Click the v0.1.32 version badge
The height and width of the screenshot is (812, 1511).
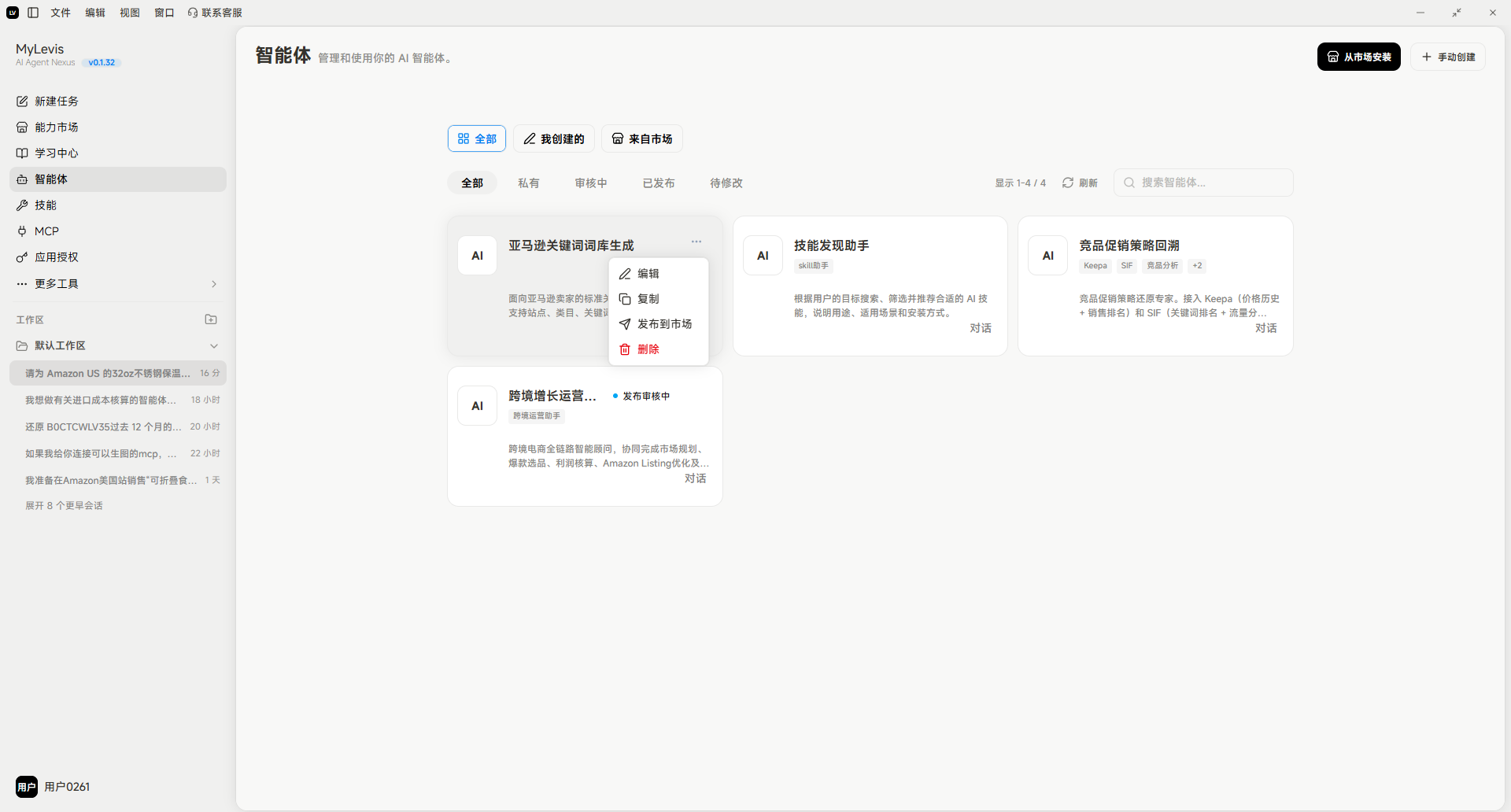pos(102,63)
